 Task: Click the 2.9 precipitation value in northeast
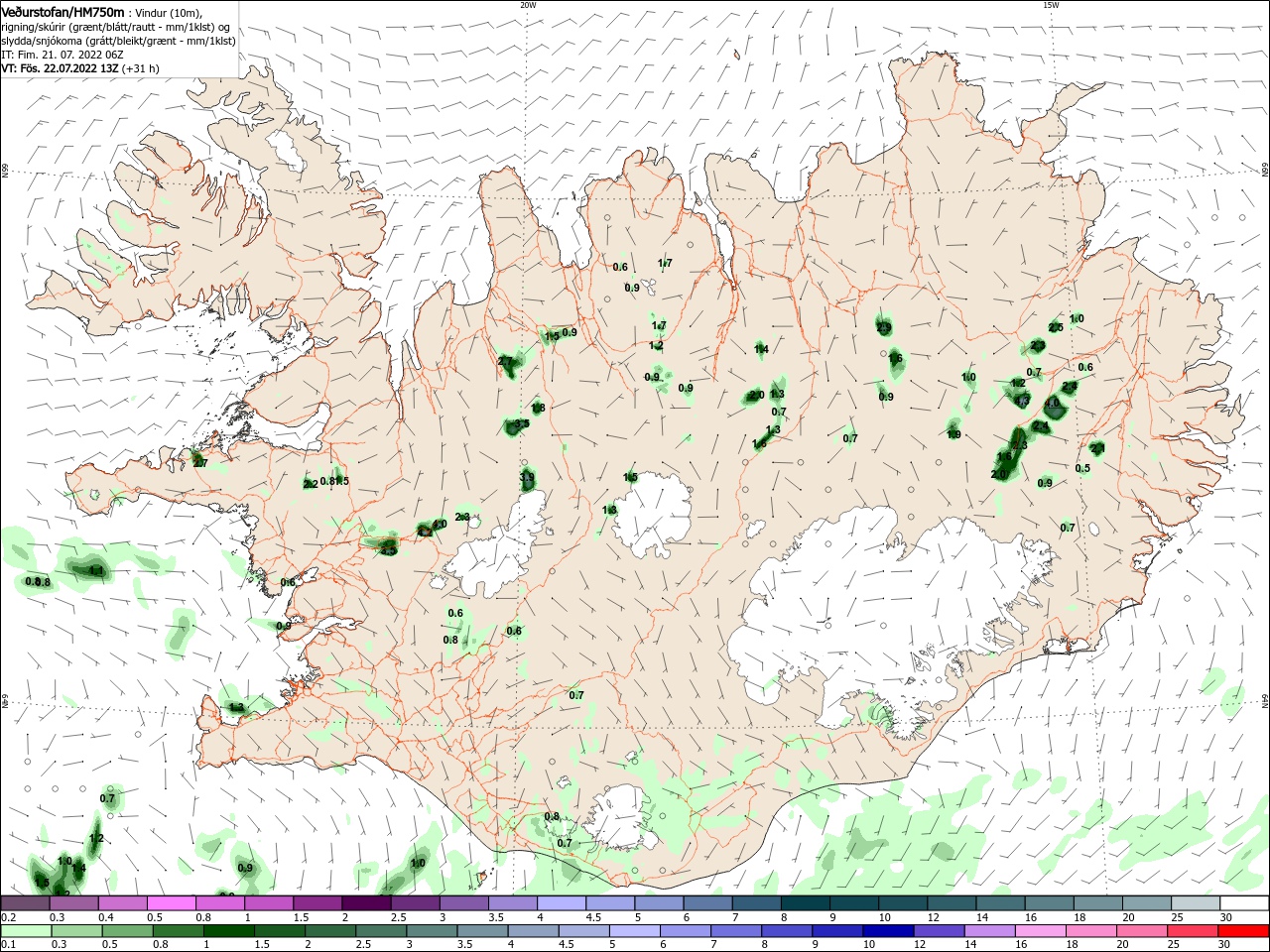pyautogui.click(x=884, y=327)
